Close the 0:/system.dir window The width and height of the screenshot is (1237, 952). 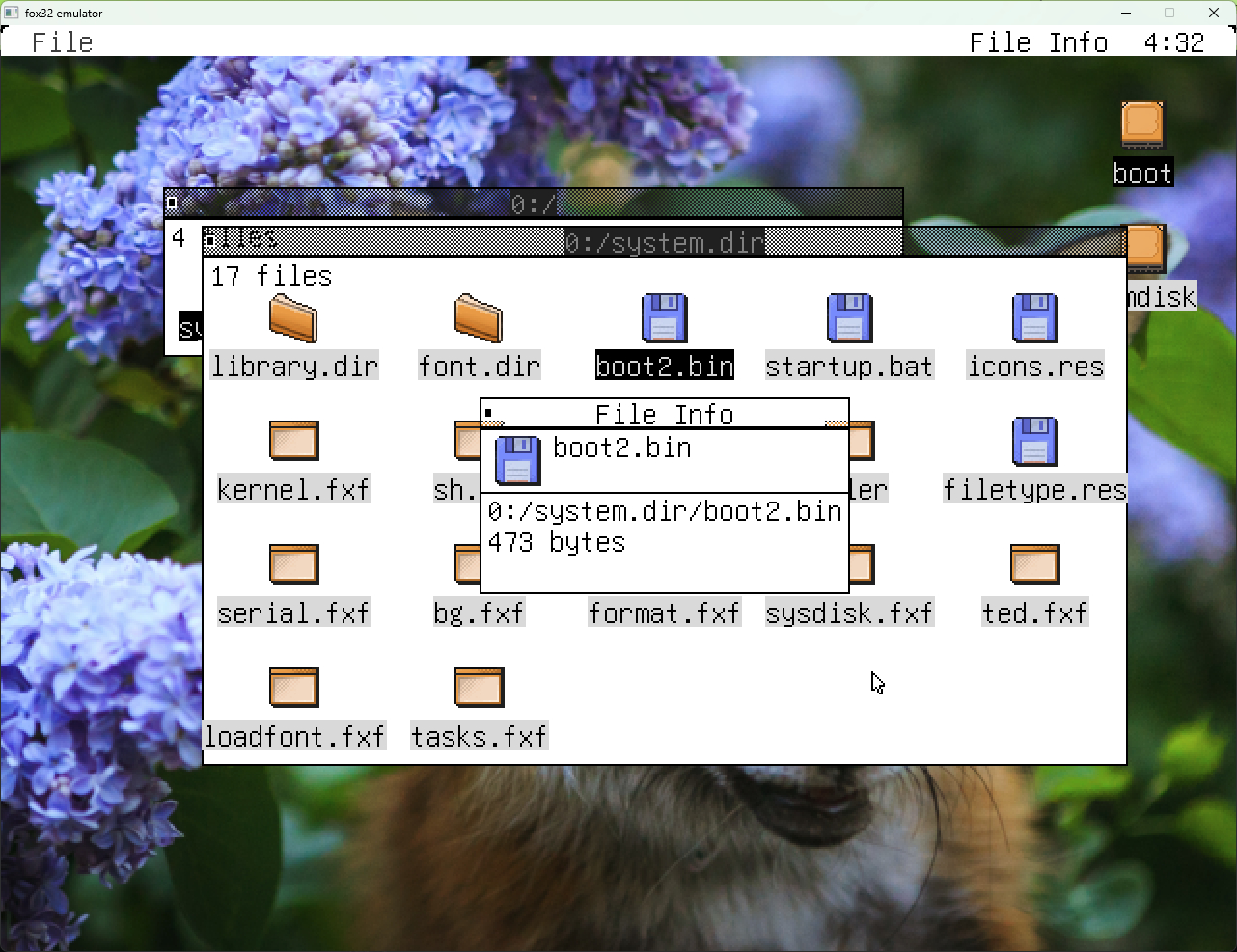coord(210,241)
